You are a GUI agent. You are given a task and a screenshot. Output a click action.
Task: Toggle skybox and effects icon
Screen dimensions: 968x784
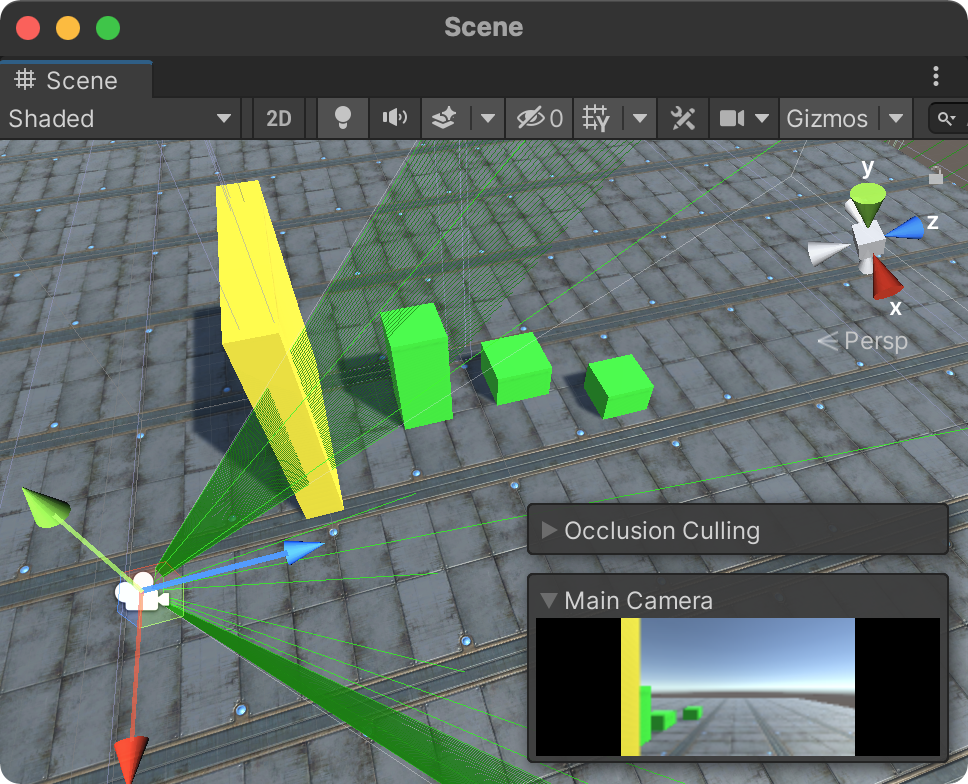click(x=444, y=119)
